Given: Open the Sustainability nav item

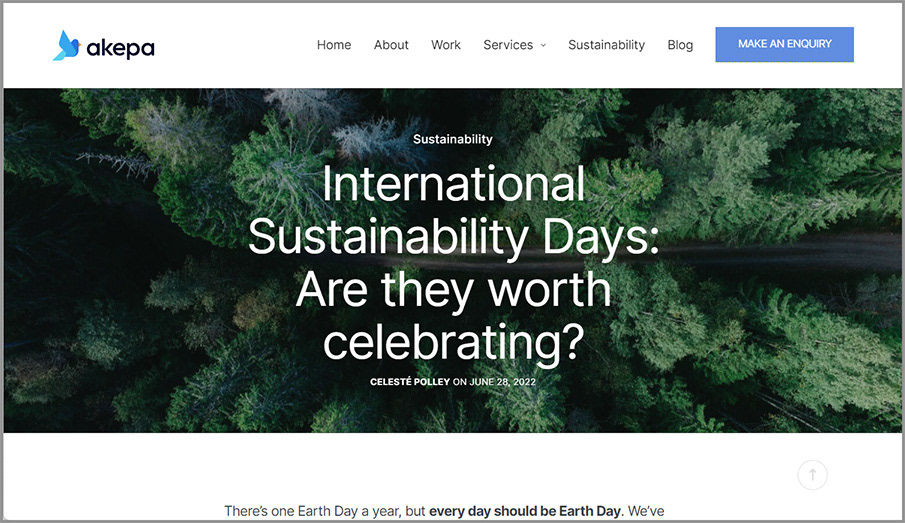Looking at the screenshot, I should click(x=606, y=45).
